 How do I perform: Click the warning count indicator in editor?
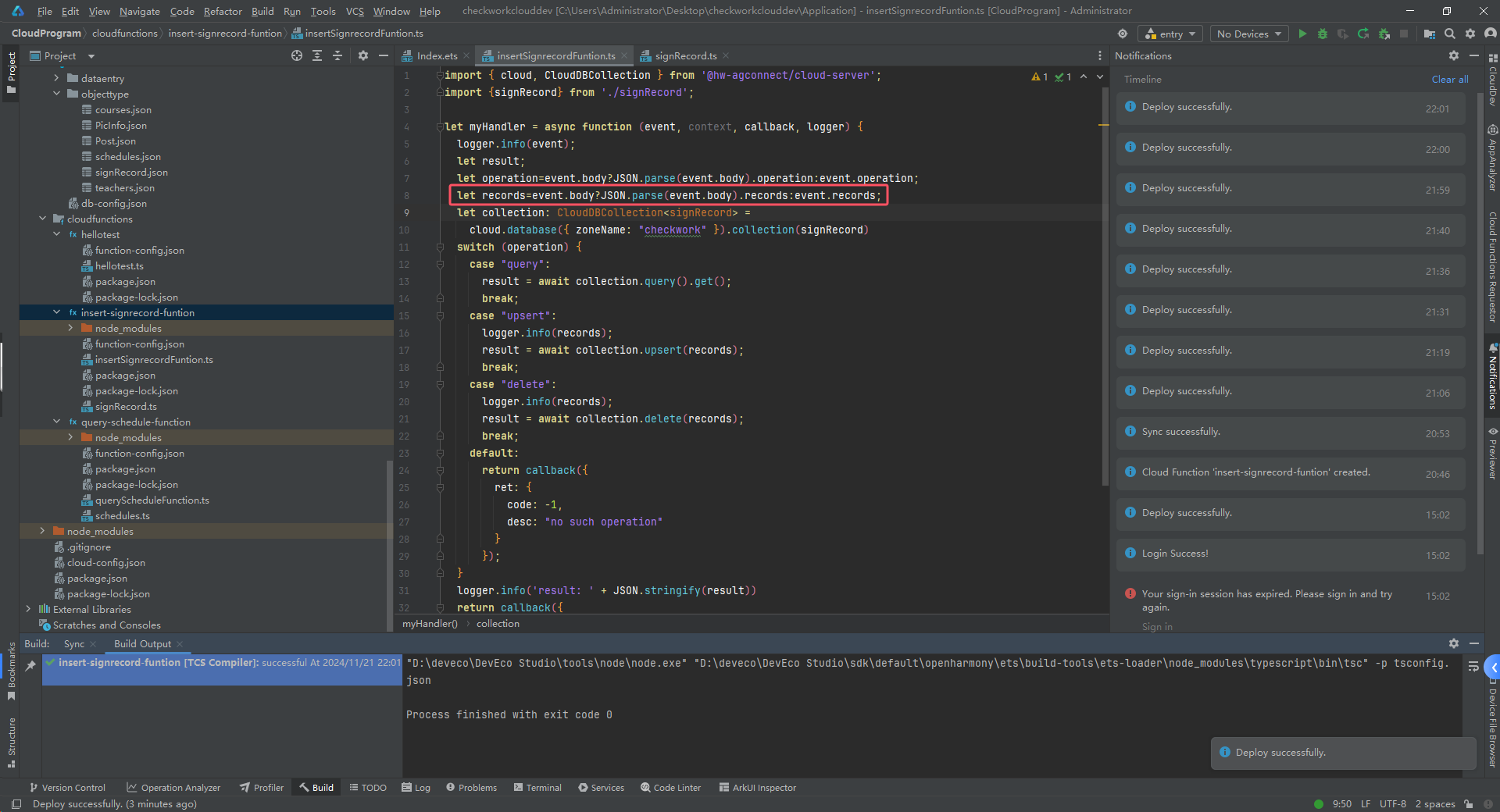tap(1040, 77)
